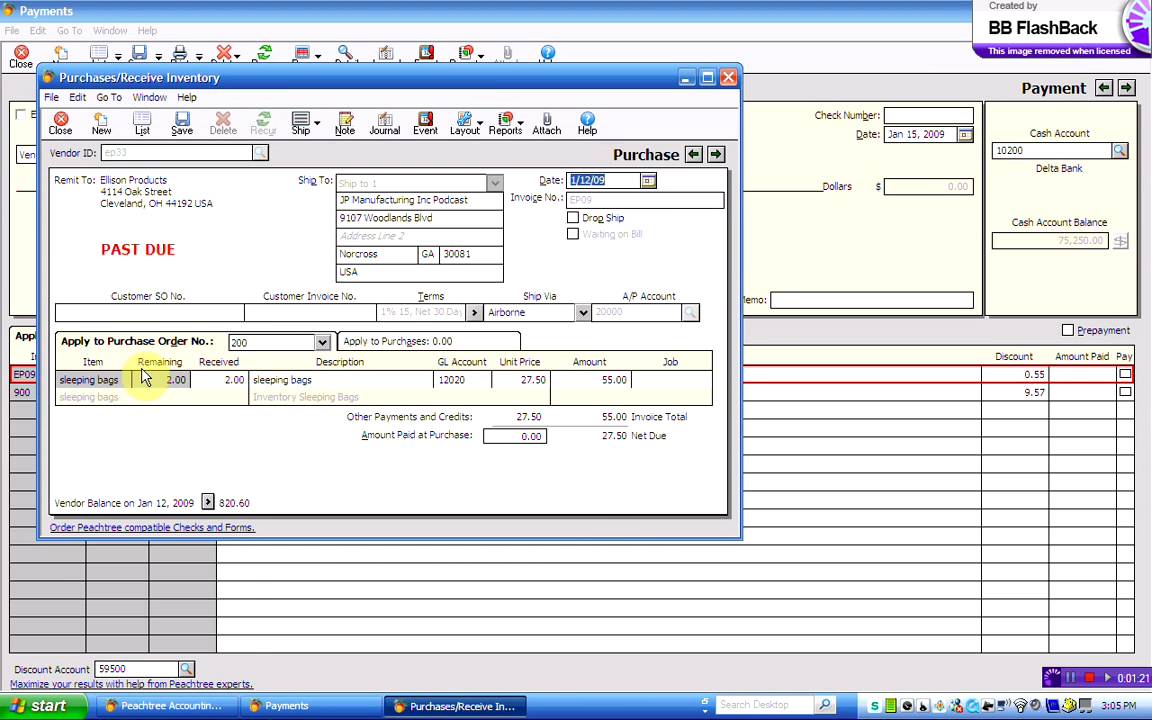This screenshot has height=720, width=1152.
Task: Switch to Apply to Purchases tab
Action: [x=429, y=341]
